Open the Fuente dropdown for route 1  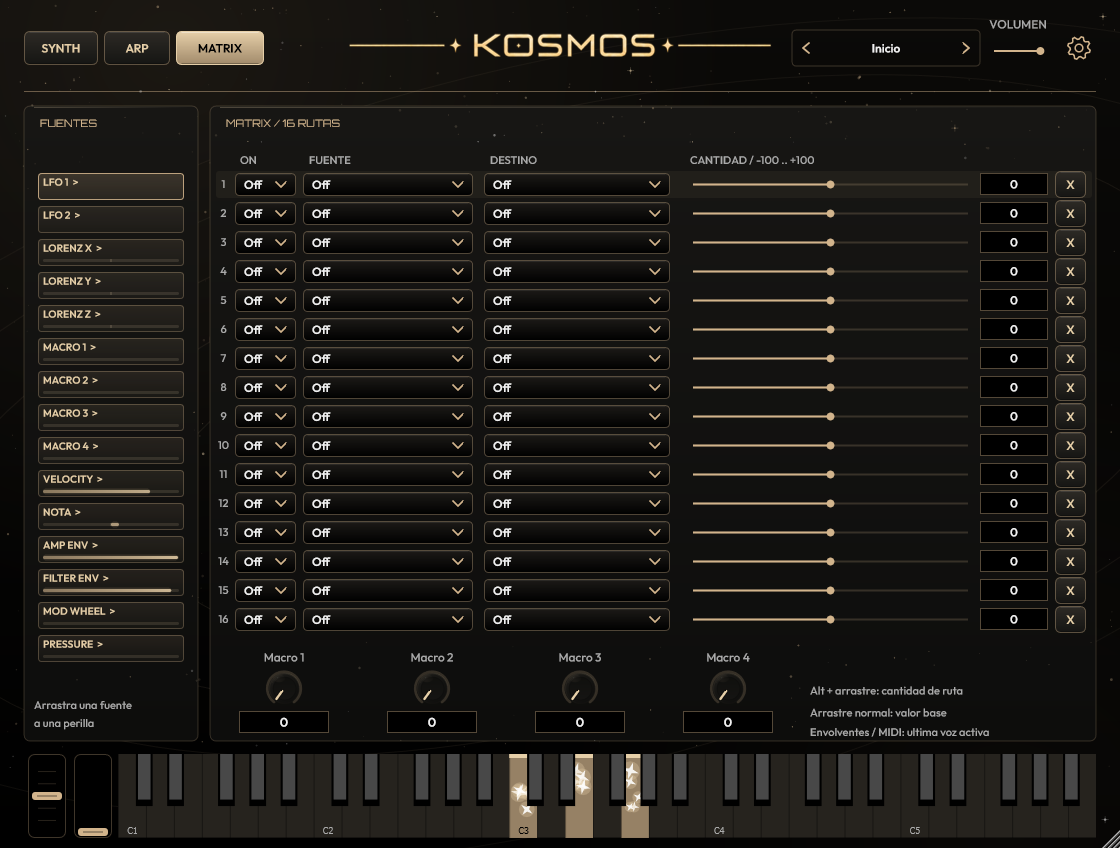click(x=388, y=184)
